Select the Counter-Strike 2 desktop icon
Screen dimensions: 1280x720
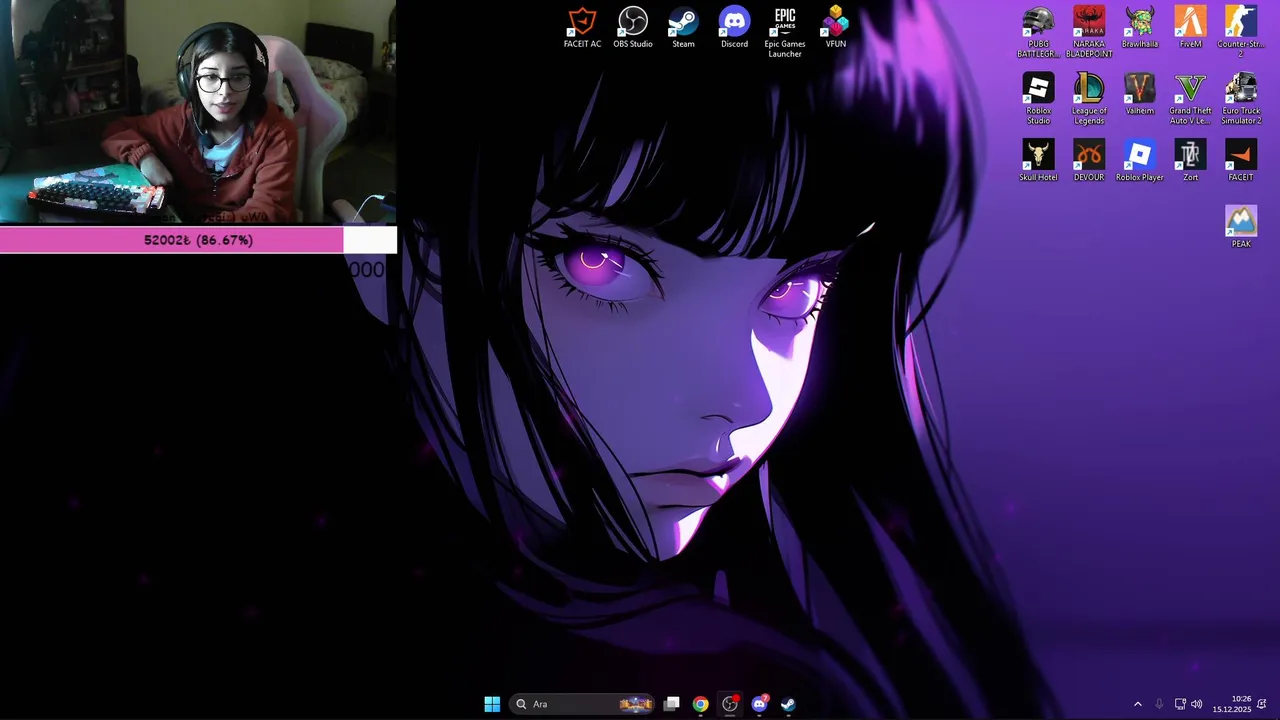point(1241,32)
